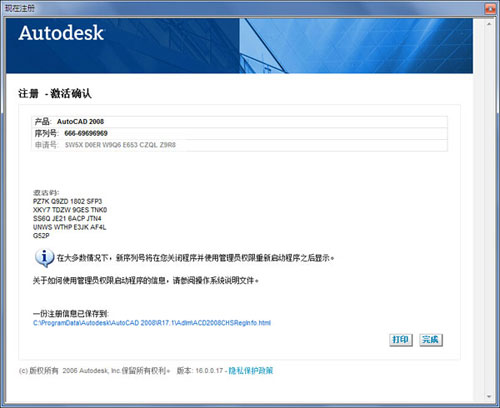The image size is (500, 408).
Task: Click the blue information bubble icon
Action: [44, 258]
